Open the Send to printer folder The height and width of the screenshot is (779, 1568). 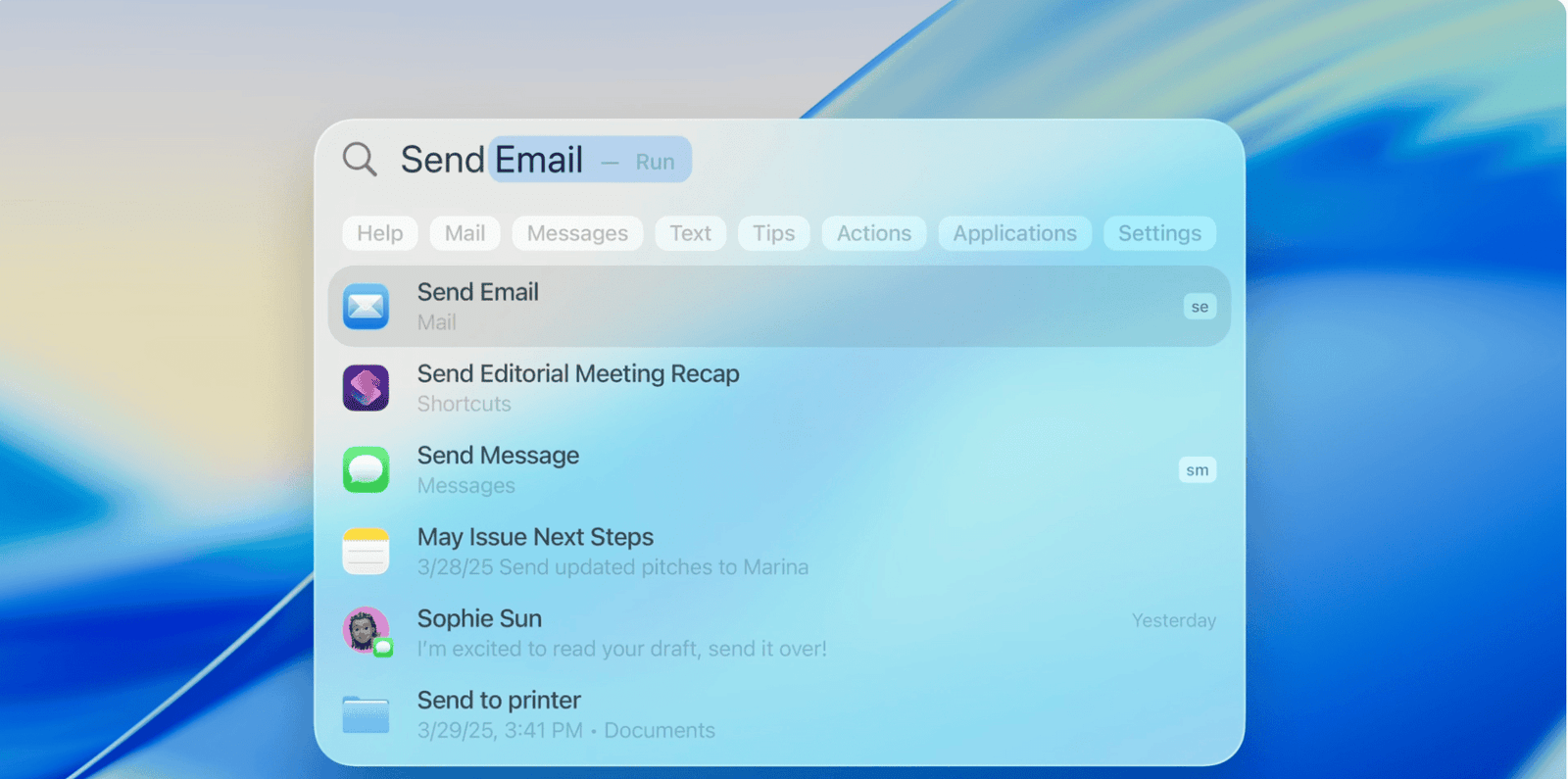pos(779,714)
